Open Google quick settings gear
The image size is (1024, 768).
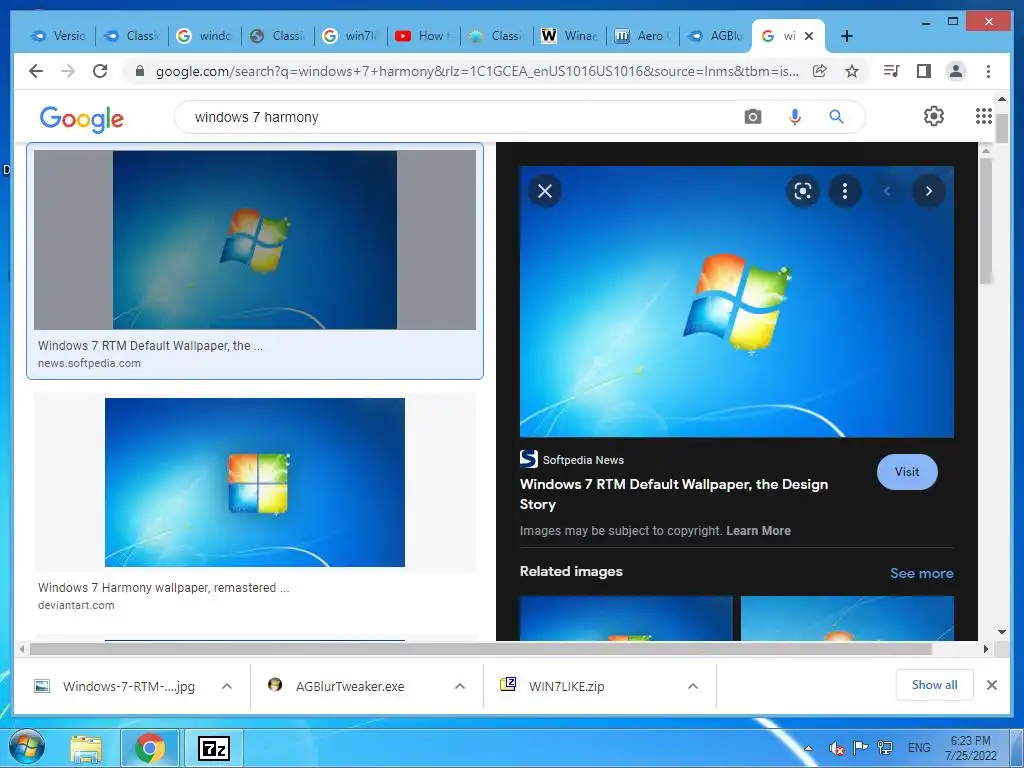[x=934, y=116]
